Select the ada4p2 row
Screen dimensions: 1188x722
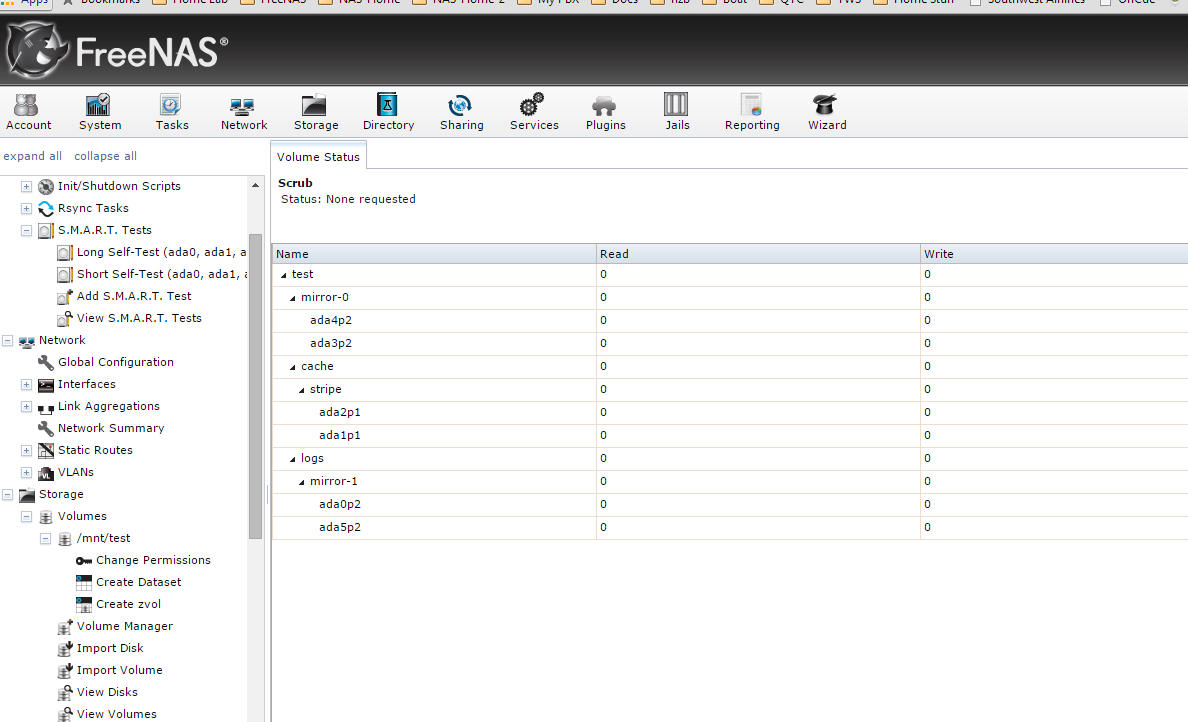pos(730,320)
